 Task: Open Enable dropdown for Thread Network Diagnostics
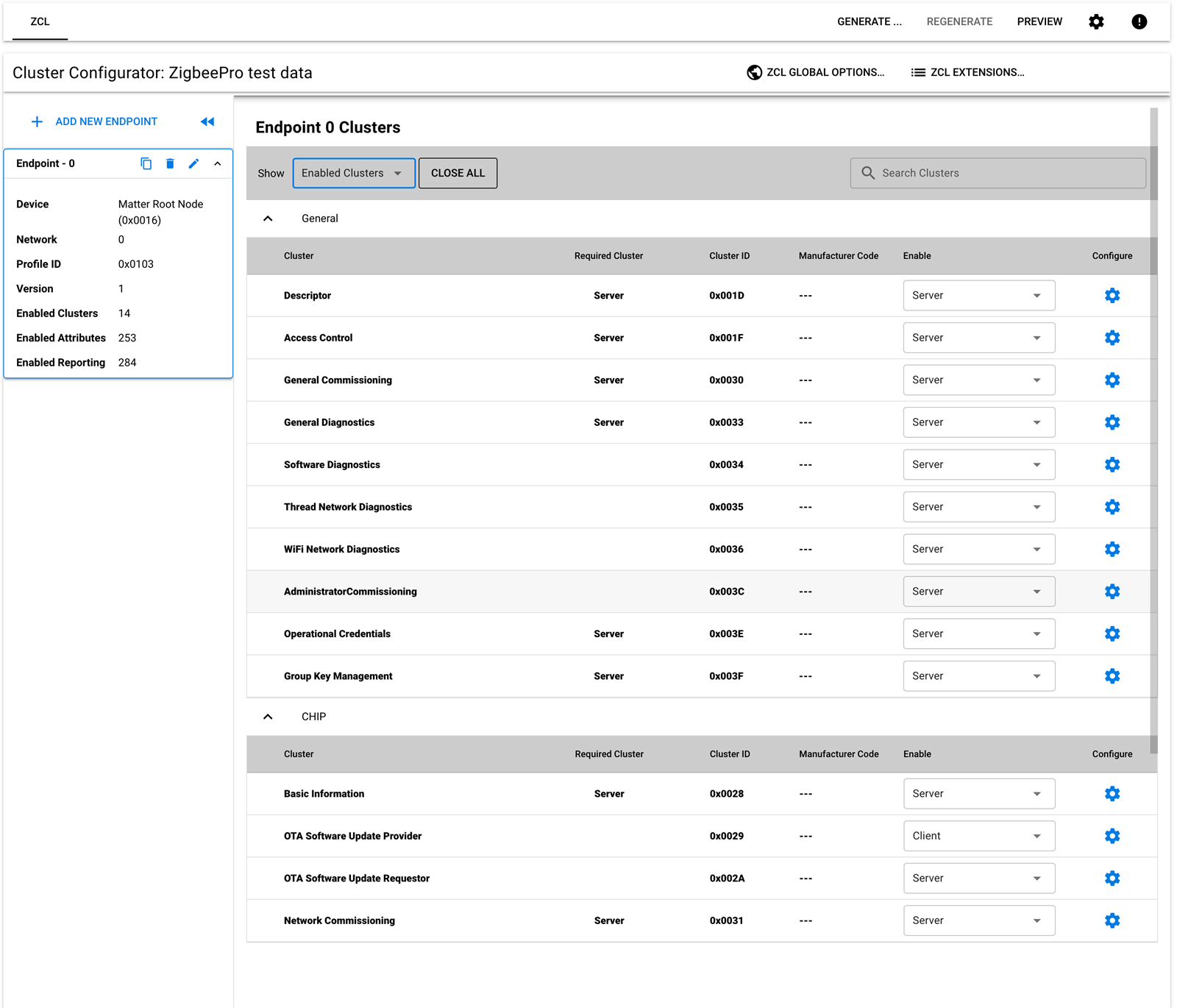(979, 507)
